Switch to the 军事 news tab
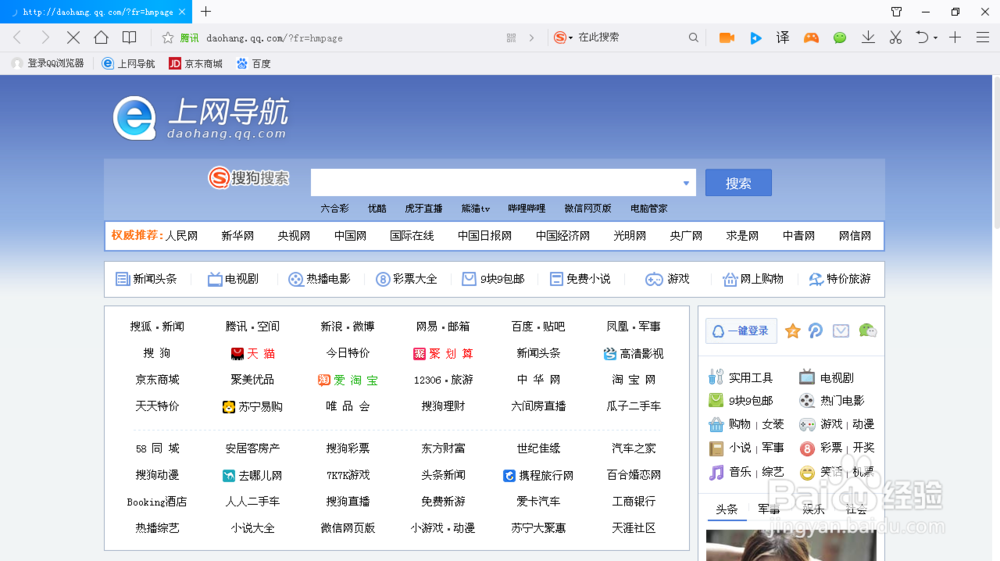 click(768, 509)
